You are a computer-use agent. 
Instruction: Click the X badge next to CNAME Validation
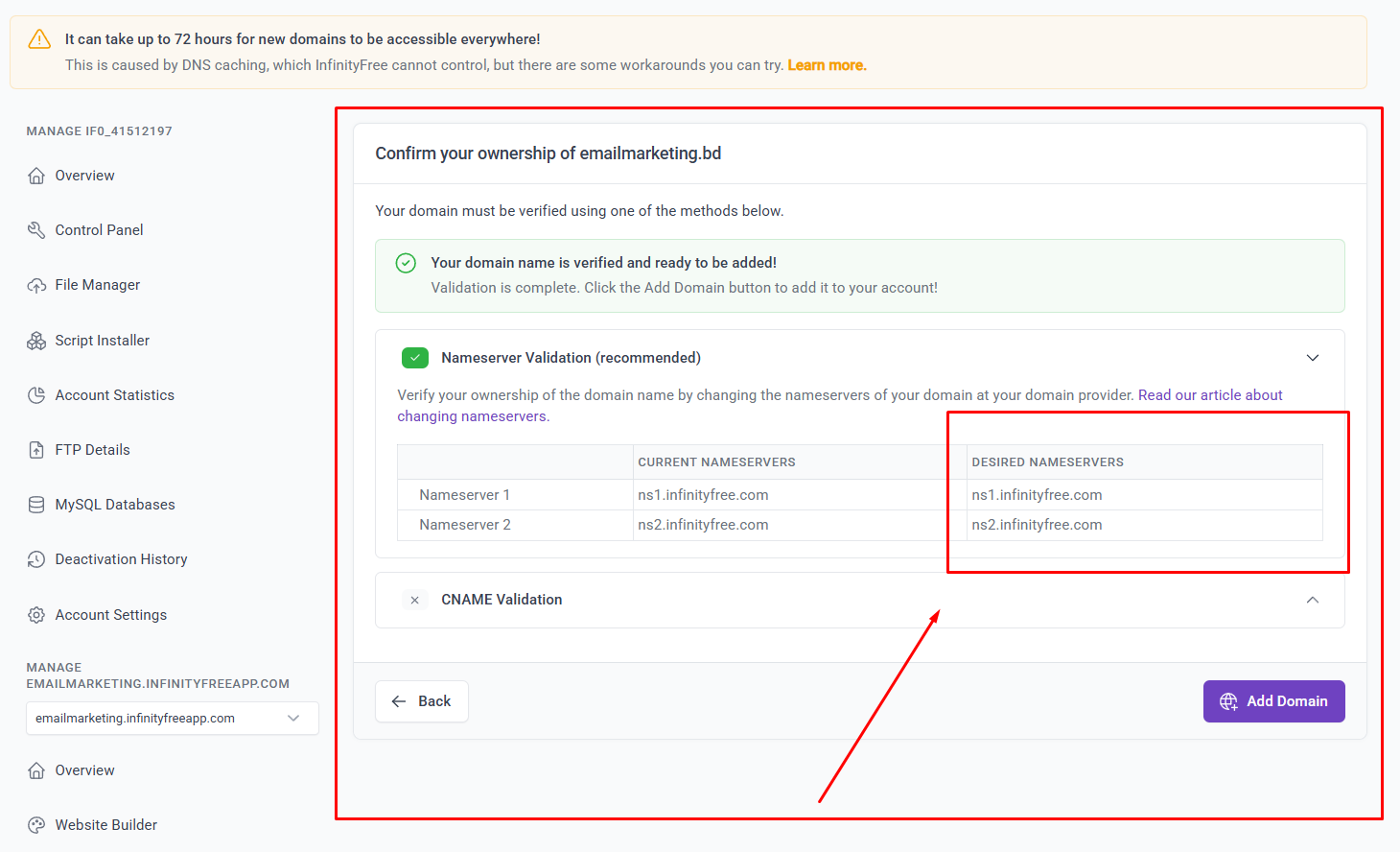tap(414, 600)
